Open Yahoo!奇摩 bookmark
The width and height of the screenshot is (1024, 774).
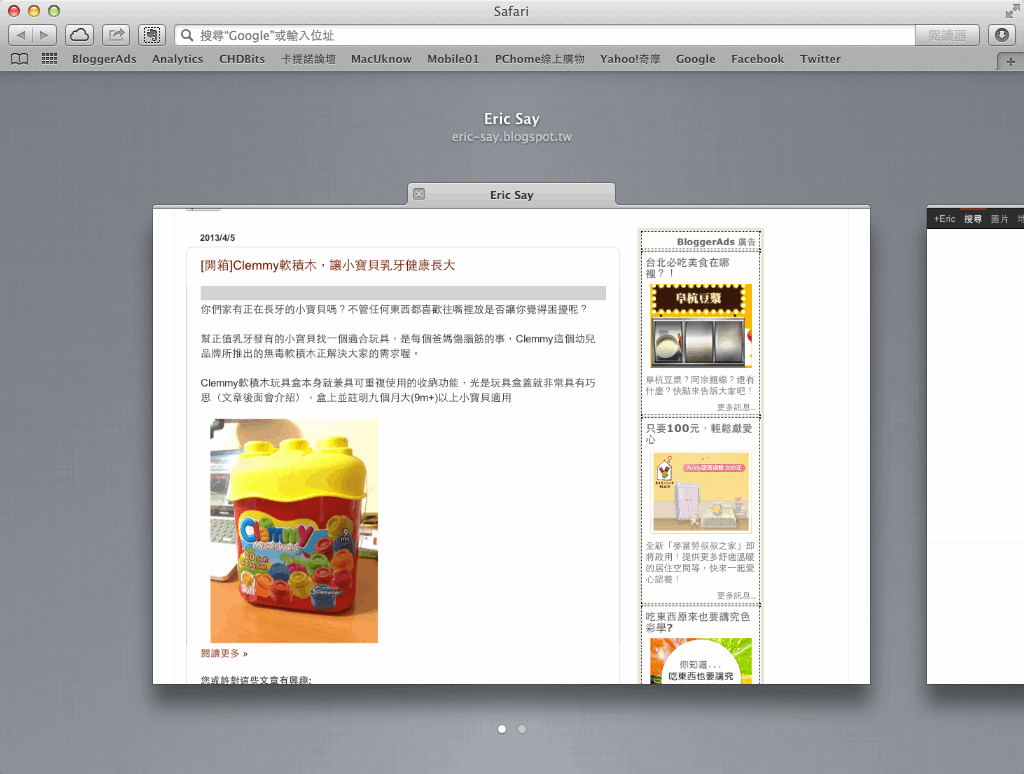[x=630, y=59]
